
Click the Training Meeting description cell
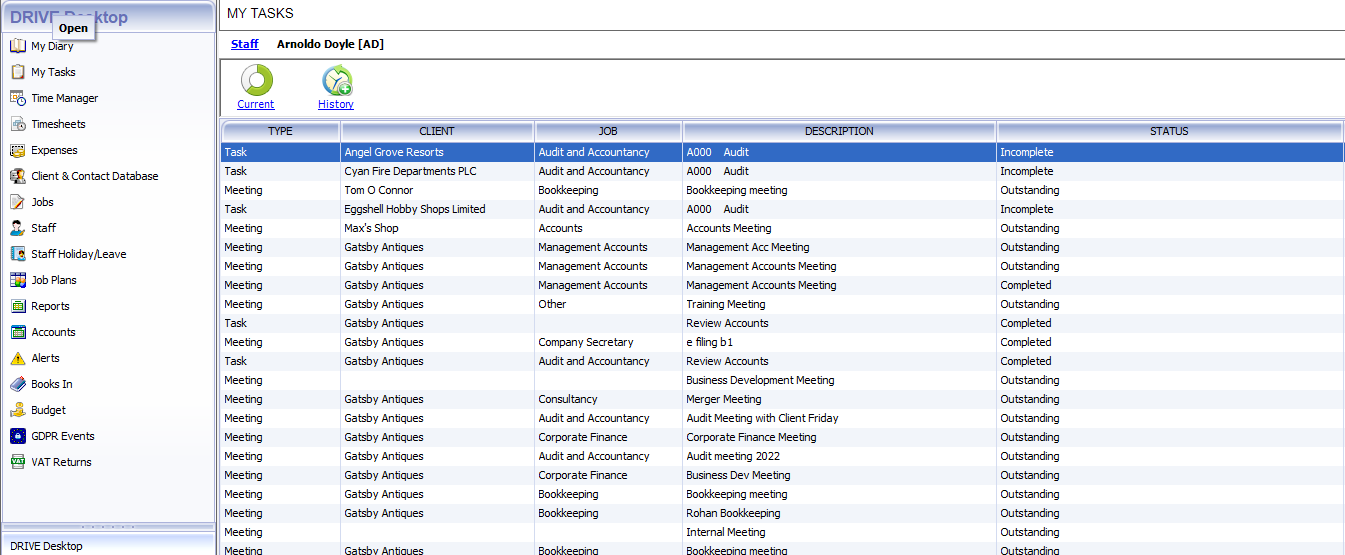(x=839, y=304)
